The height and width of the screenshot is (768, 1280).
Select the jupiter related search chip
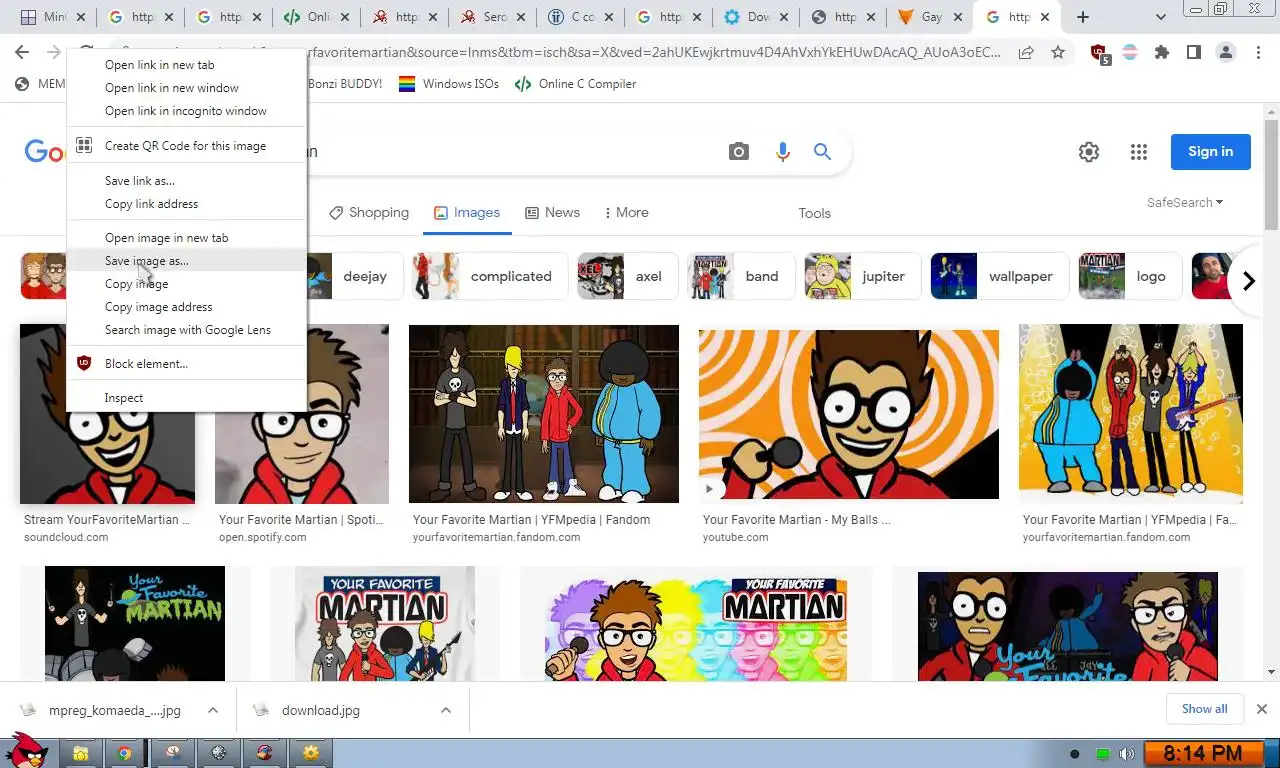coord(863,276)
